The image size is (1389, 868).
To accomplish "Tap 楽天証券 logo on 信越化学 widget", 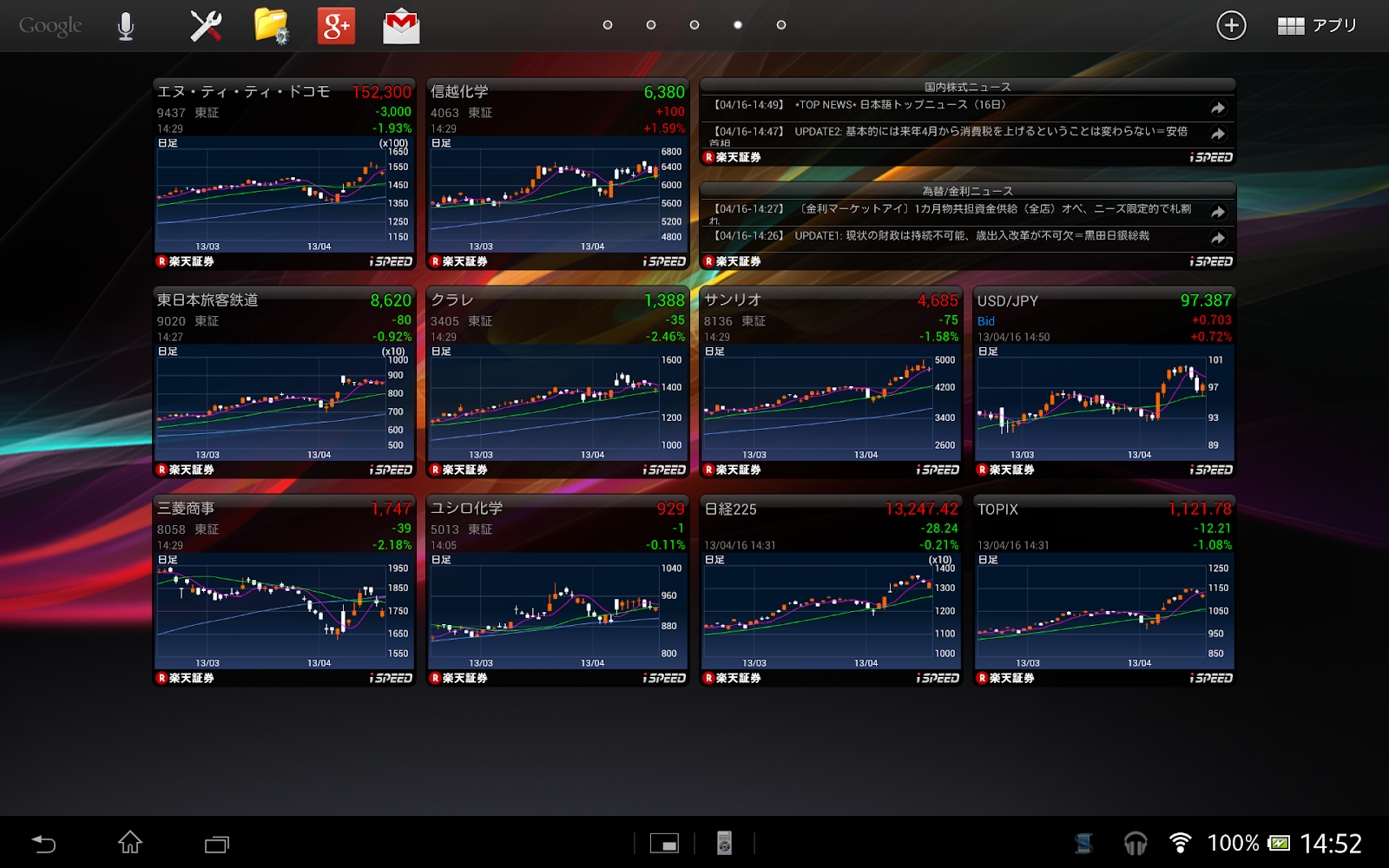I will (x=458, y=261).
